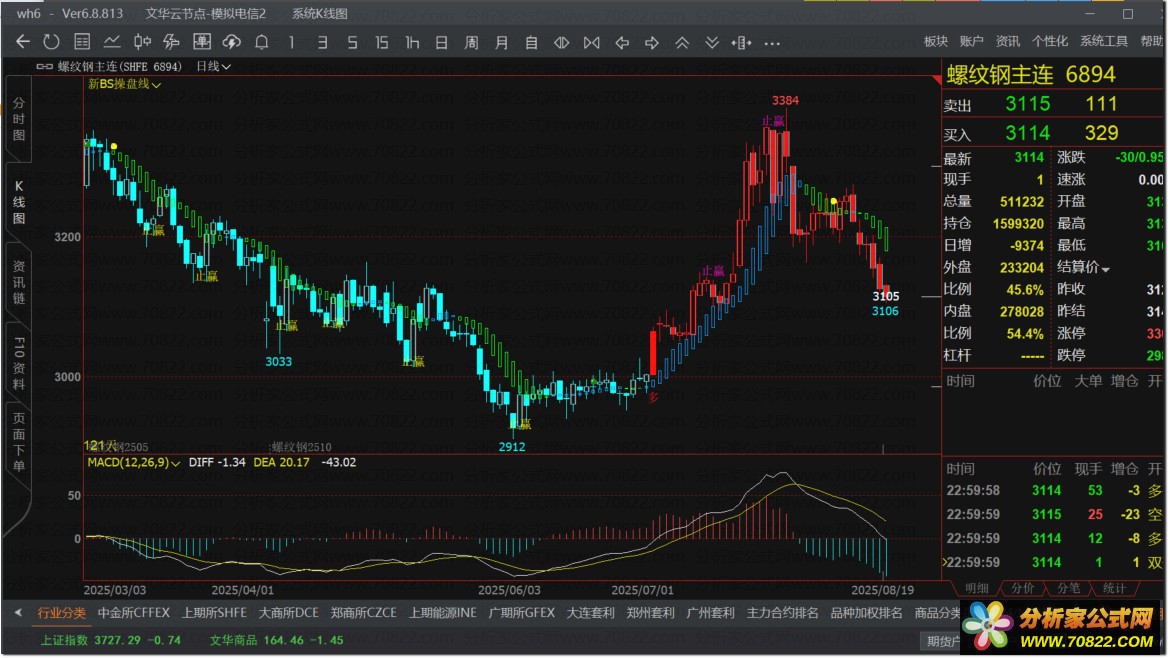Screen dimensions: 1170x658
Task: Expand the 日线 period dropdown
Action: (x=213, y=66)
